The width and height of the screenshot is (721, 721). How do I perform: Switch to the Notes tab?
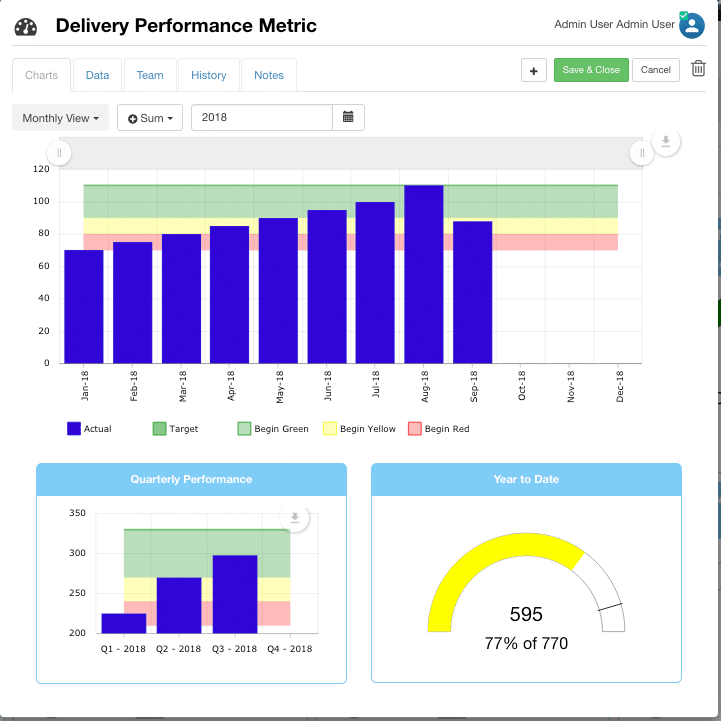269,75
